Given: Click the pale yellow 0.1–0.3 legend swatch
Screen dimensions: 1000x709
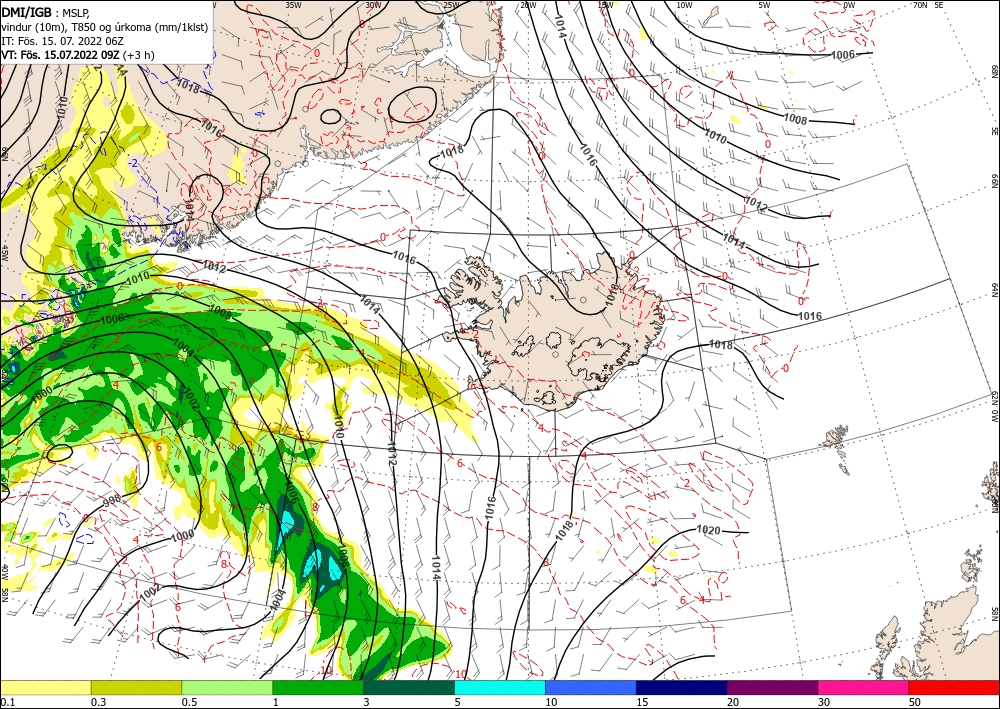Looking at the screenshot, I should coord(46,687).
